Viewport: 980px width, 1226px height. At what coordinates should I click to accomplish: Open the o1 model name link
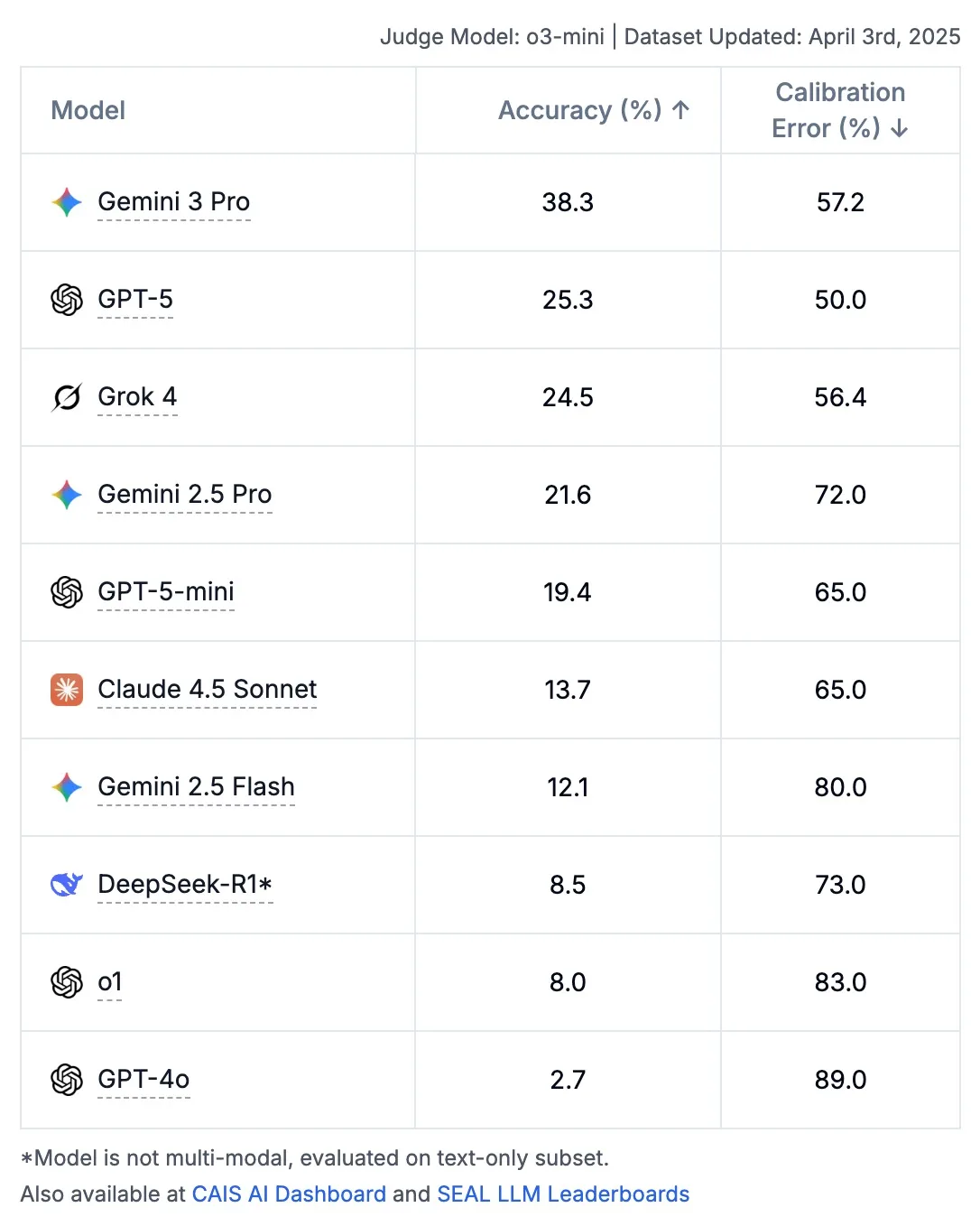pos(109,982)
